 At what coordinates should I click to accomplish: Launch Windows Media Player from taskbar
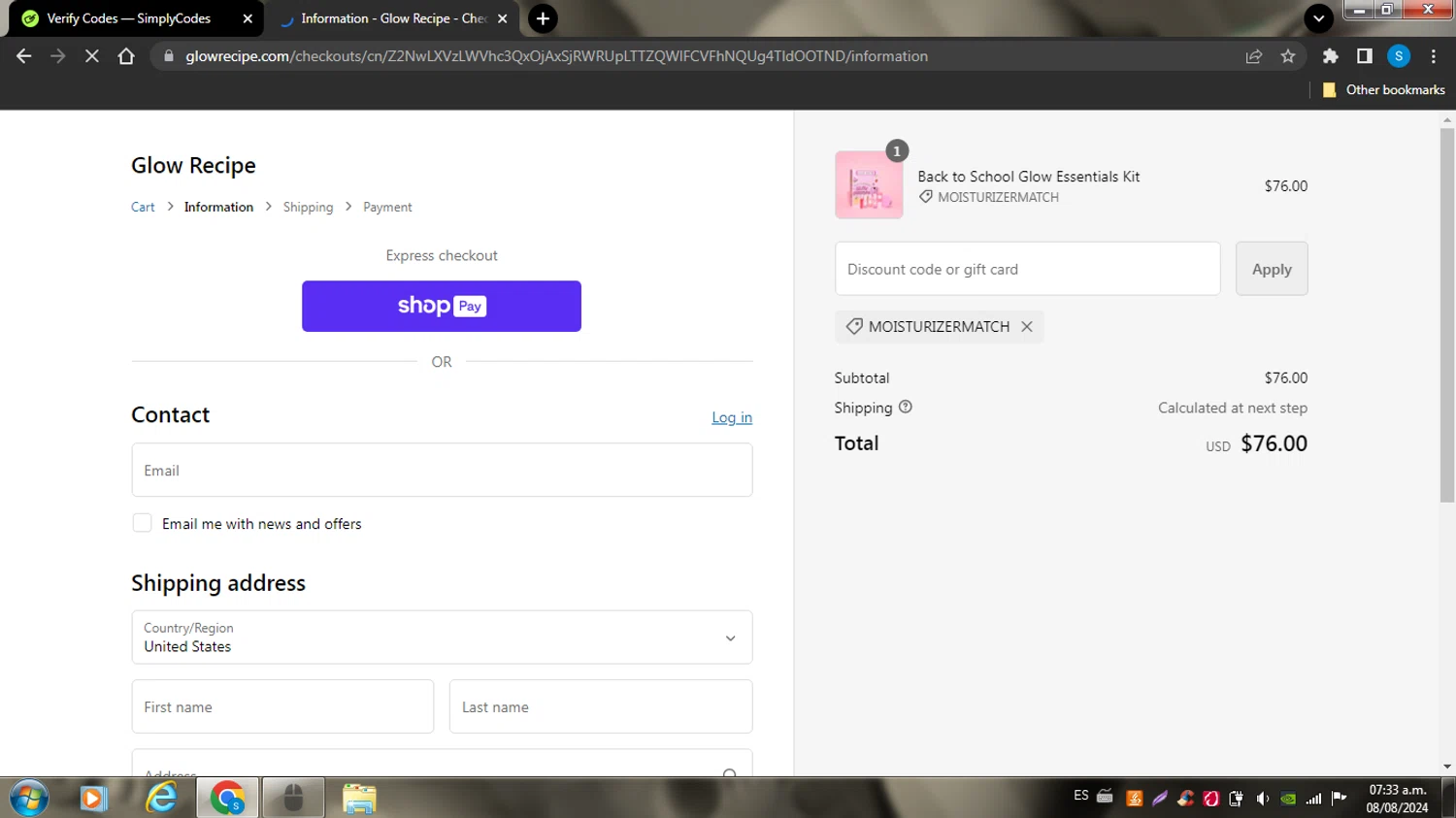[x=93, y=798]
